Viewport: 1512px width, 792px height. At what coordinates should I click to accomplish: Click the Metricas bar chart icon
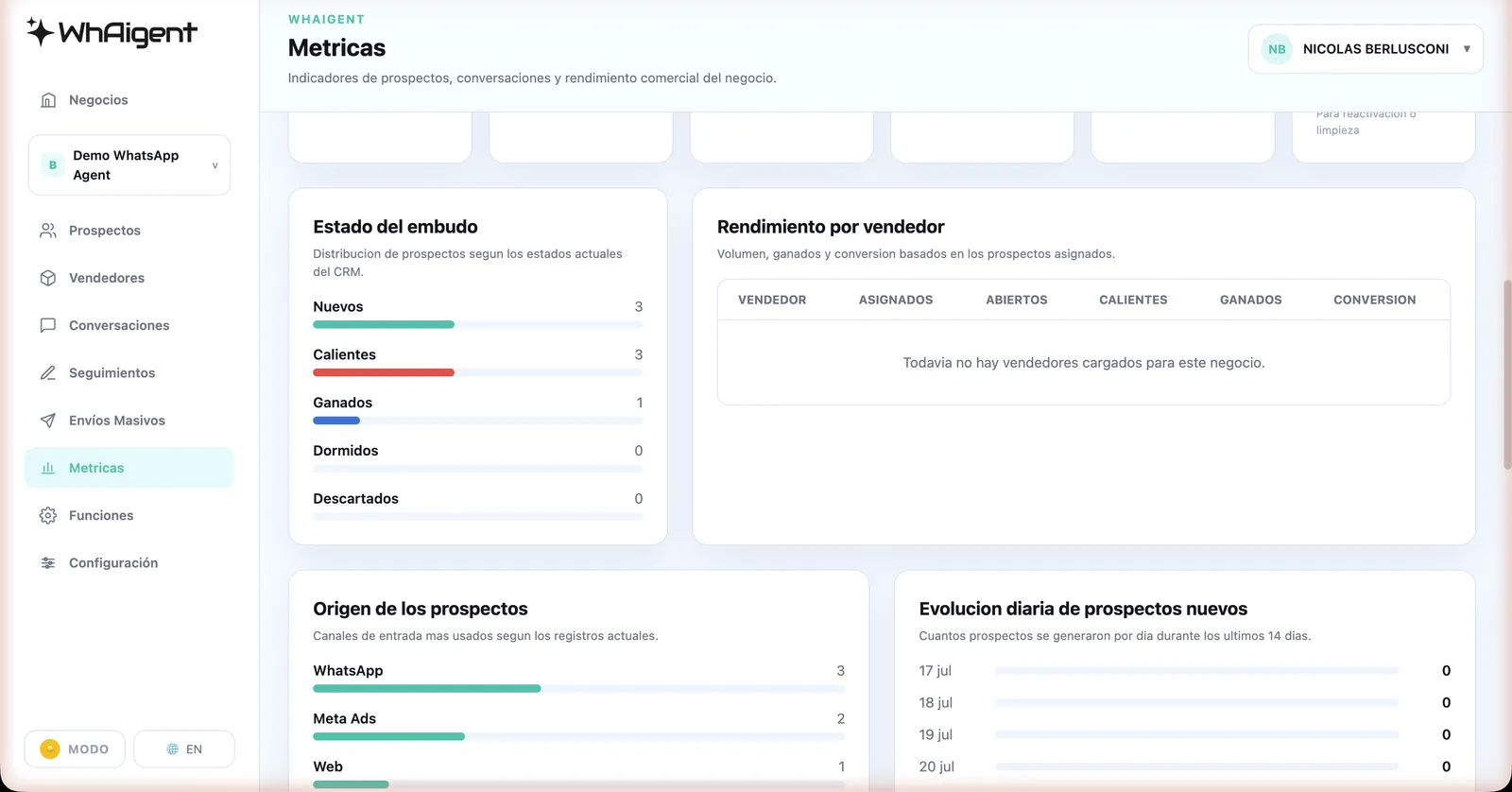tap(48, 468)
